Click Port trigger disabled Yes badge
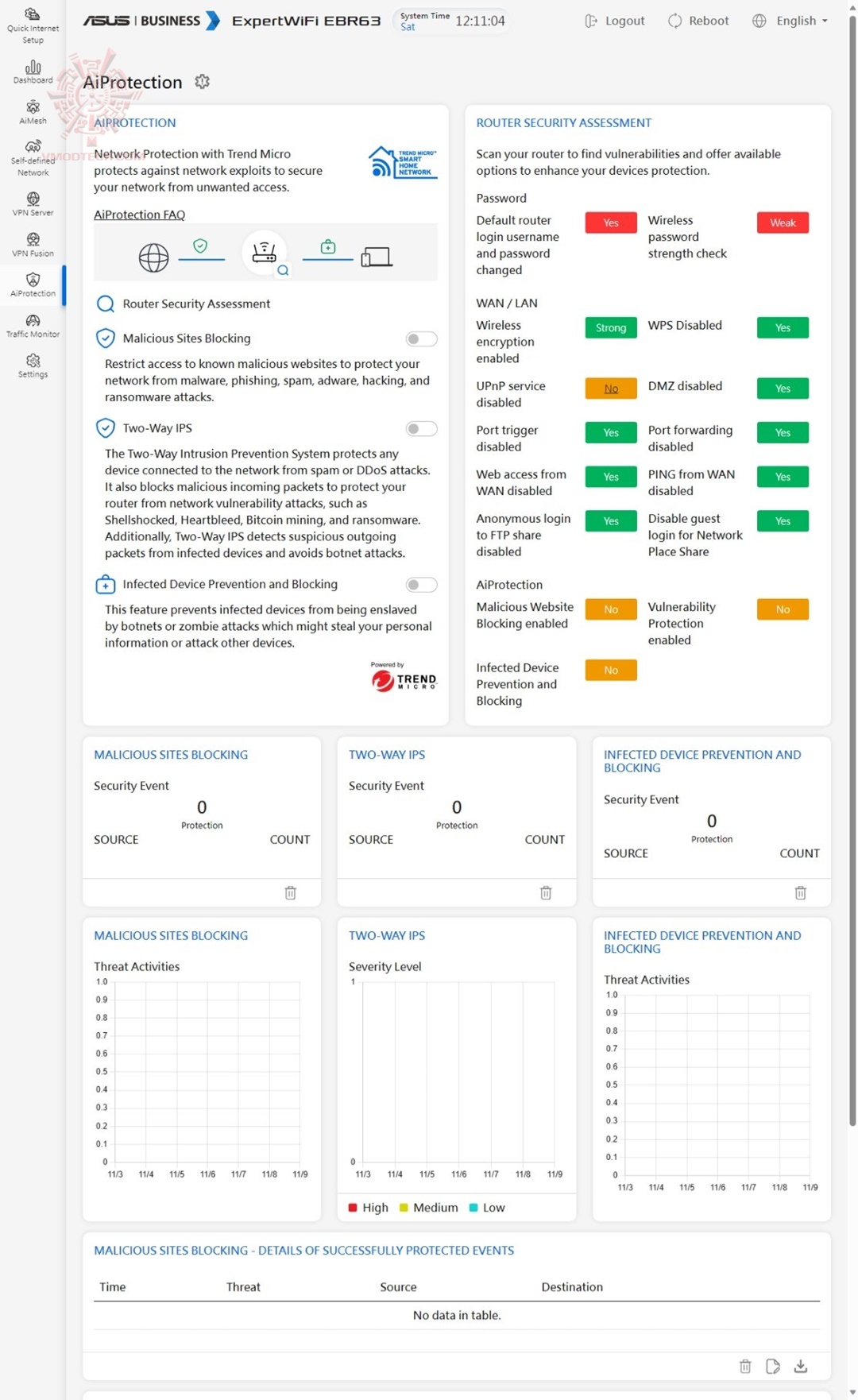Screen dimensions: 858x1400 click(611, 432)
